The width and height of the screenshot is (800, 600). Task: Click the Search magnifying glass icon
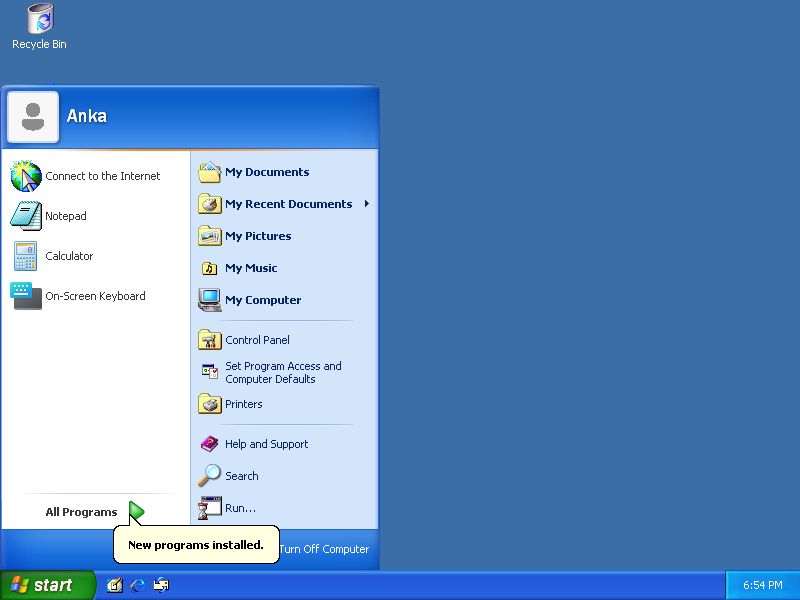pos(209,476)
